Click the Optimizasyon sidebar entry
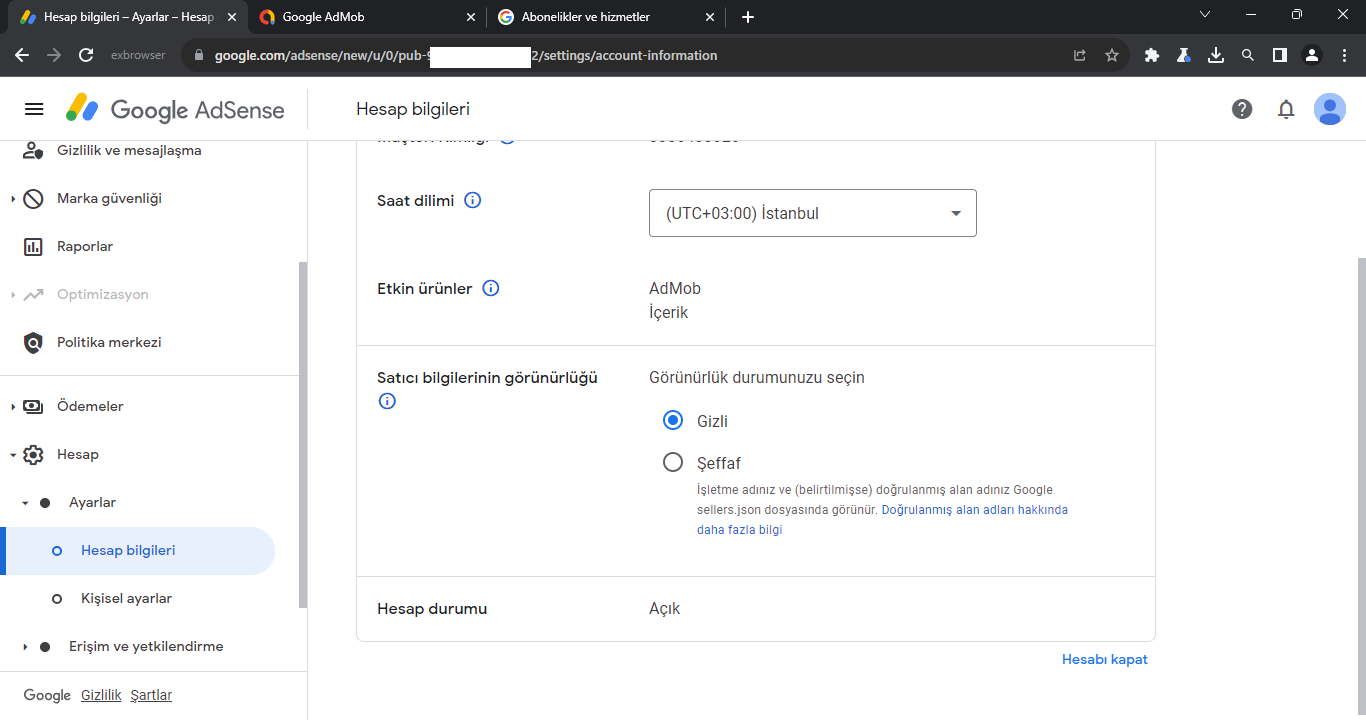Viewport: 1366px width, 720px height. coord(103,295)
